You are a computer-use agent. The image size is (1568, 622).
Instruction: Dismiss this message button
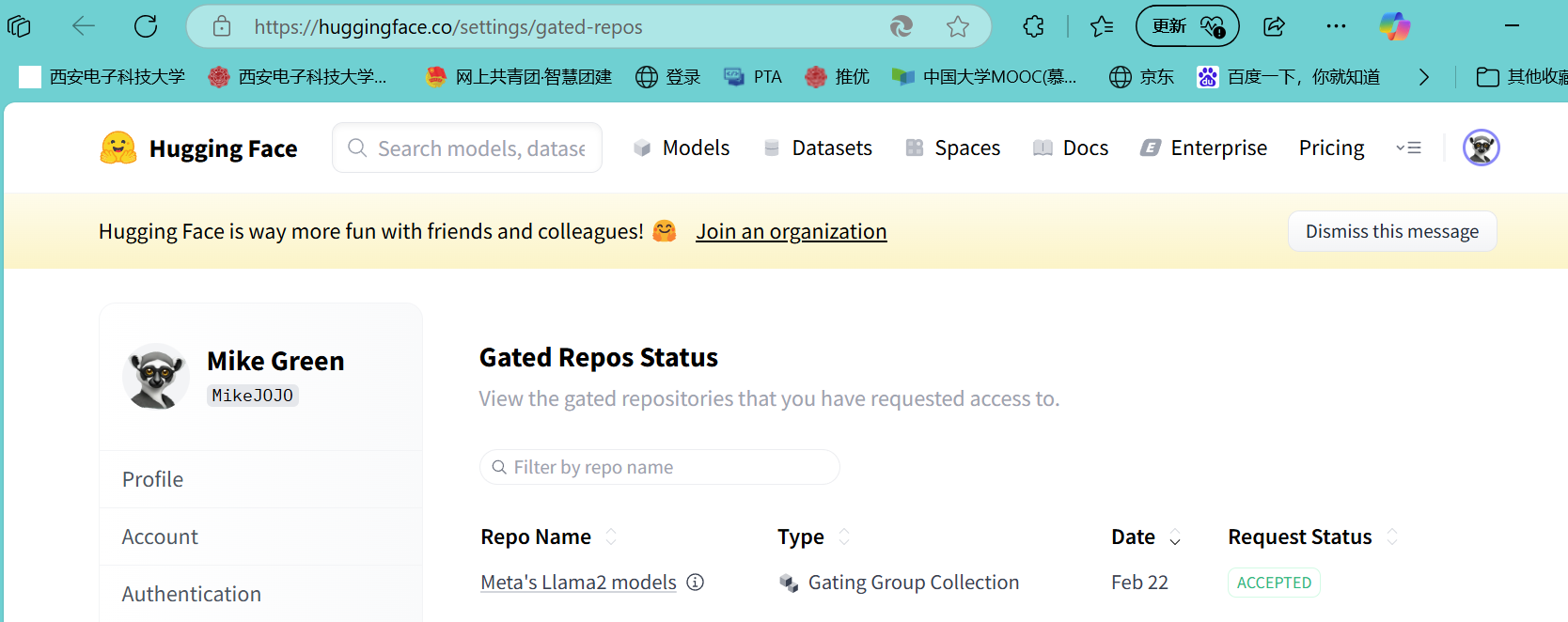[x=1391, y=231]
